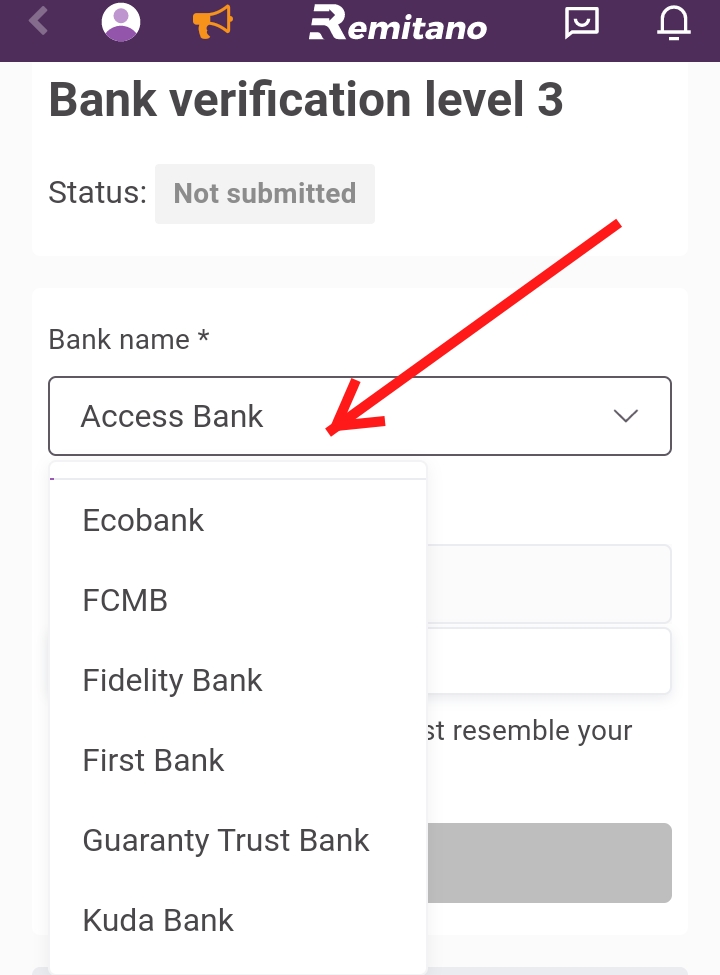Screen dimensions: 720x975
Task: Click the orange megaphone announcements icon
Action: pyautogui.click(x=212, y=22)
